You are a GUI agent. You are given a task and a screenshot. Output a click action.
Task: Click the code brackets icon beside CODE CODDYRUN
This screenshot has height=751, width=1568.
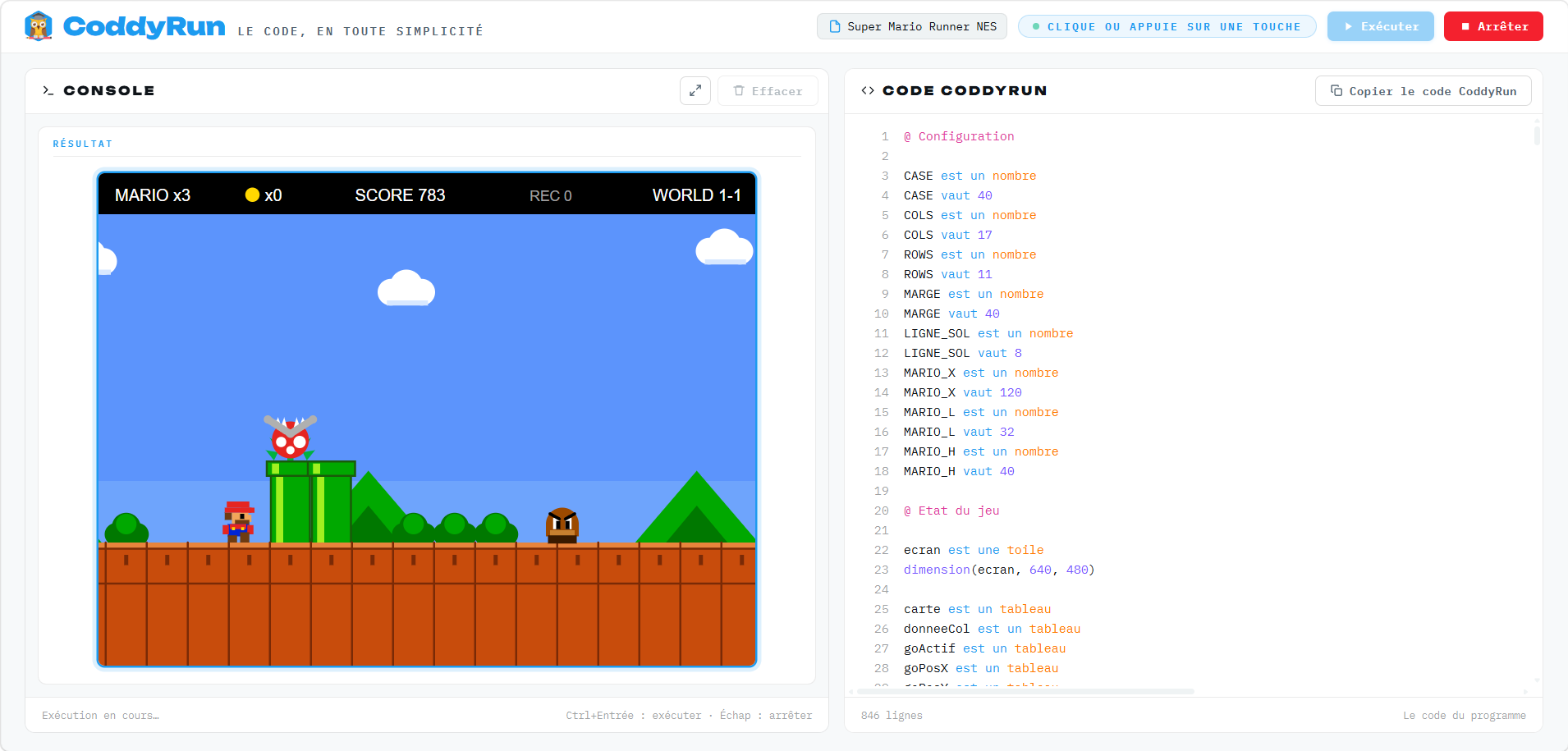coord(868,90)
